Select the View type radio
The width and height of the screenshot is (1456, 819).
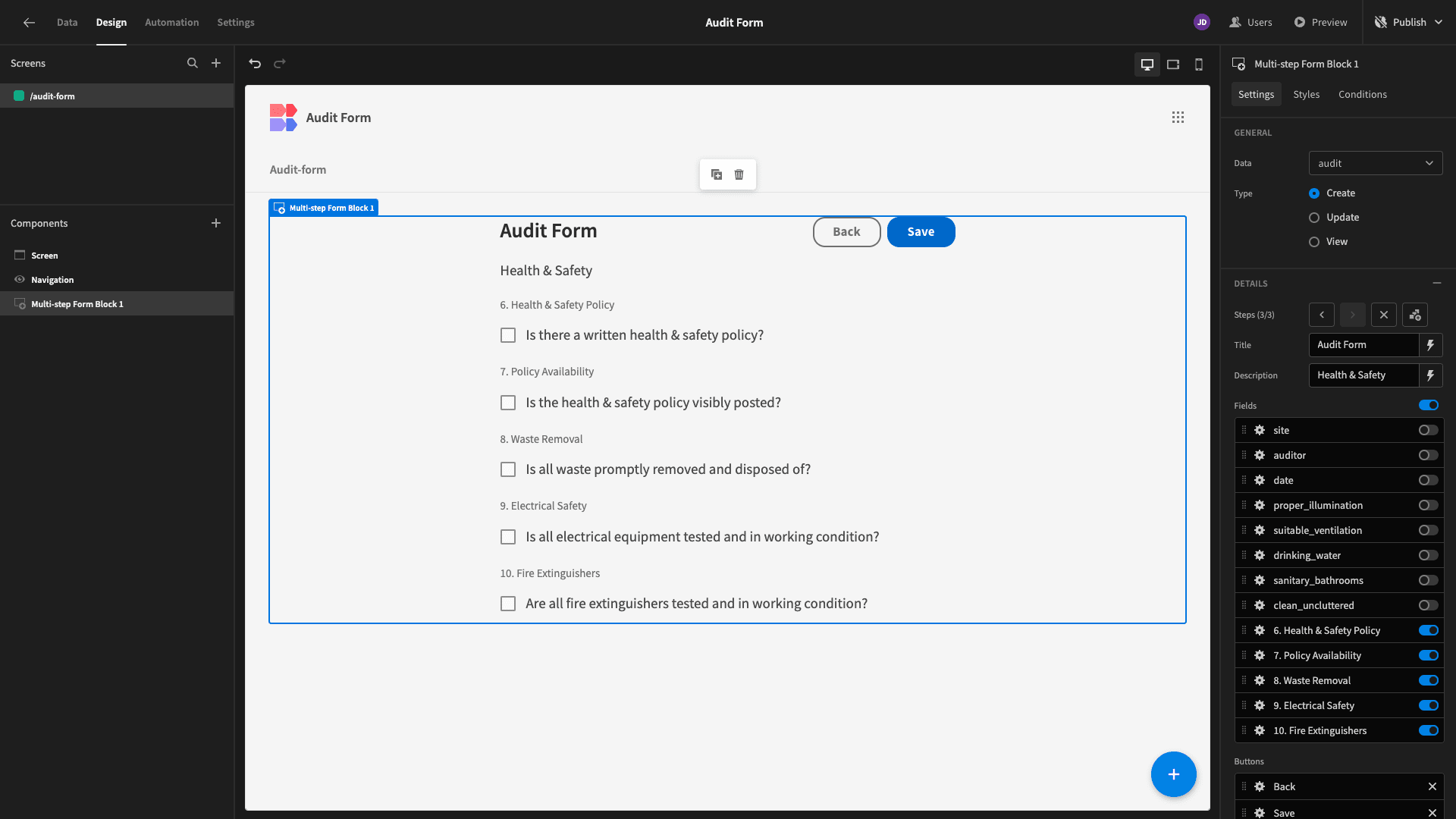pyautogui.click(x=1314, y=242)
